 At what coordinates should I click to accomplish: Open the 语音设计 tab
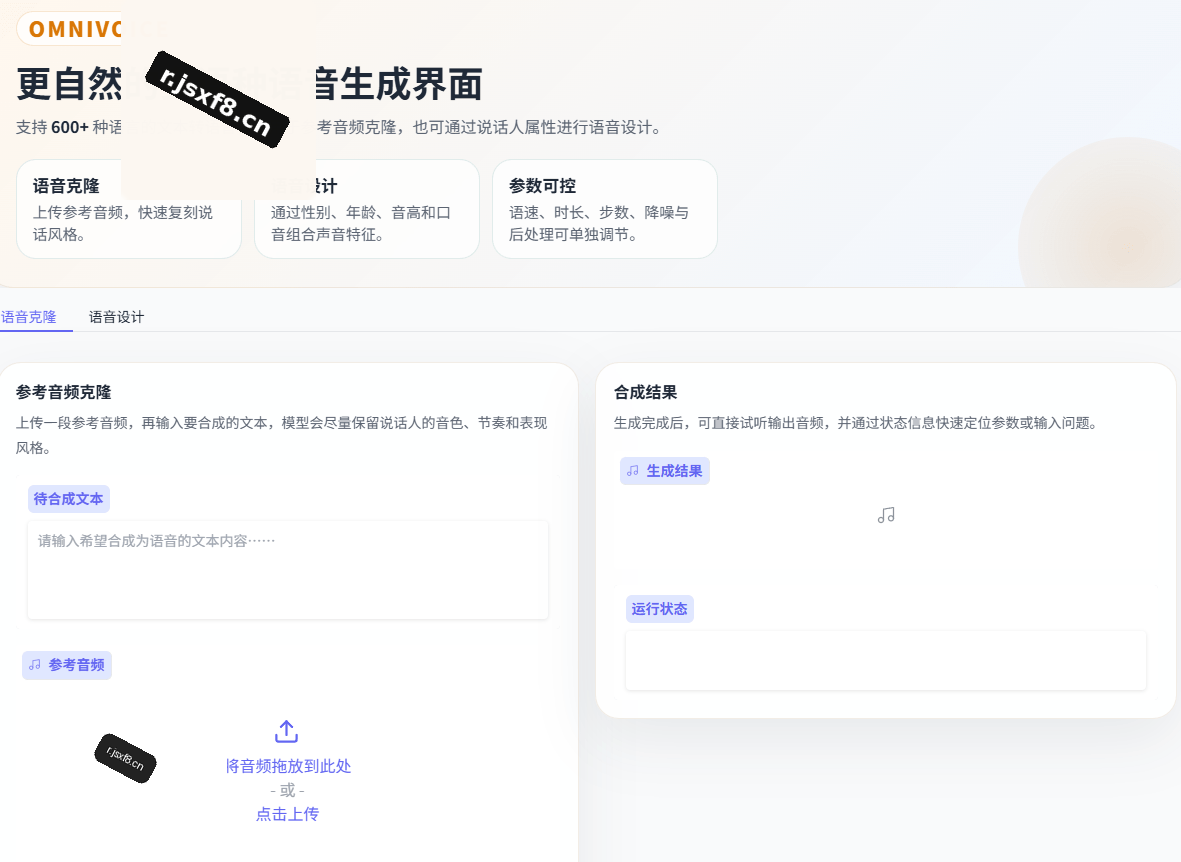tap(116, 316)
